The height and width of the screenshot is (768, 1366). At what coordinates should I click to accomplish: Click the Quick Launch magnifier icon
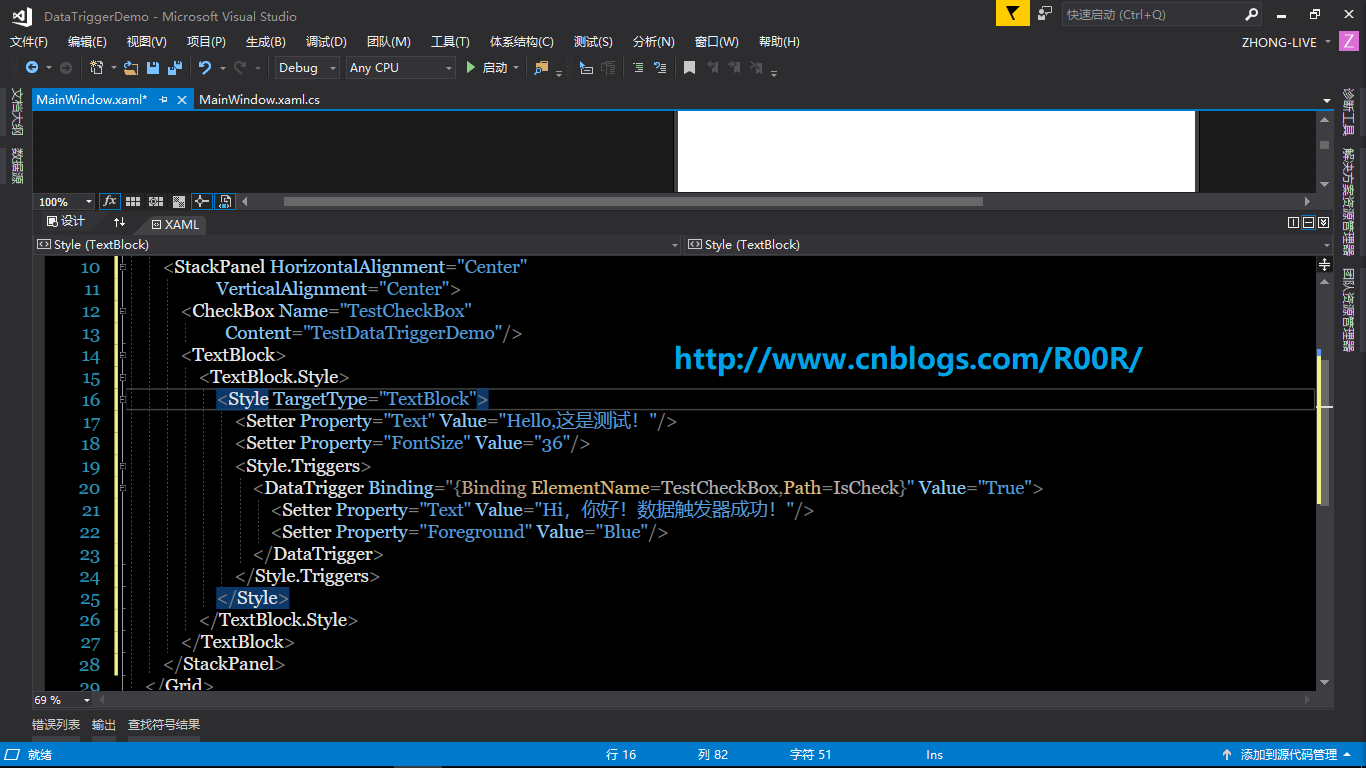pyautogui.click(x=1251, y=14)
